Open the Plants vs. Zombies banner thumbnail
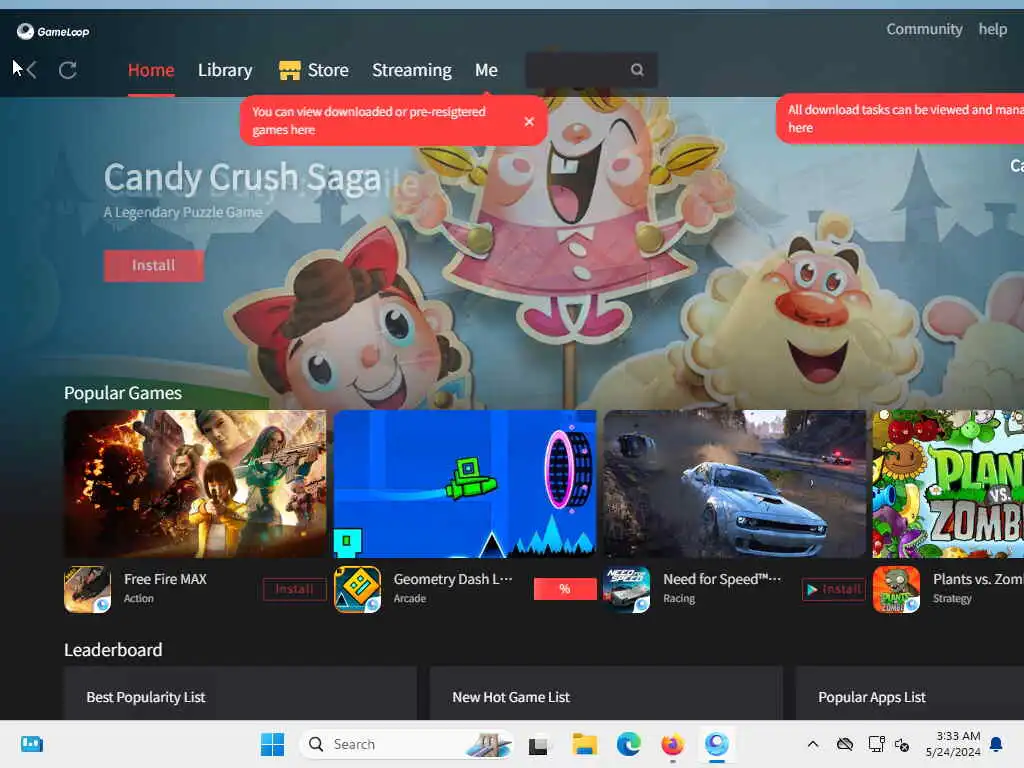This screenshot has height=768, width=1024. pos(948,483)
